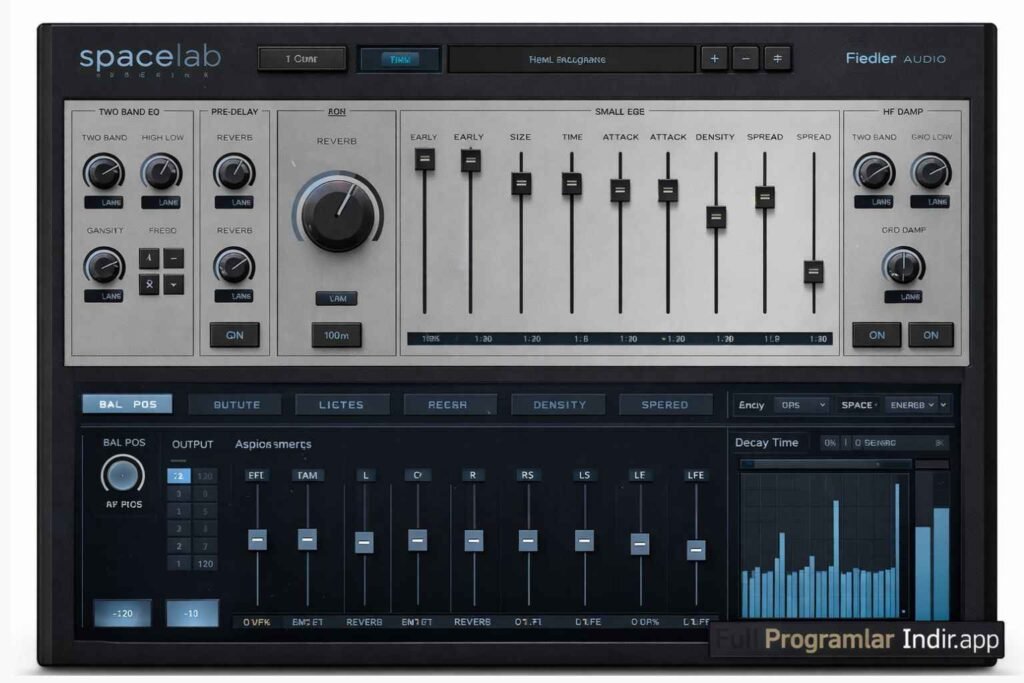Move the SIZE slider in the Small EGE panel
Screen dimensions: 1024x683
pyautogui.click(x=520, y=183)
